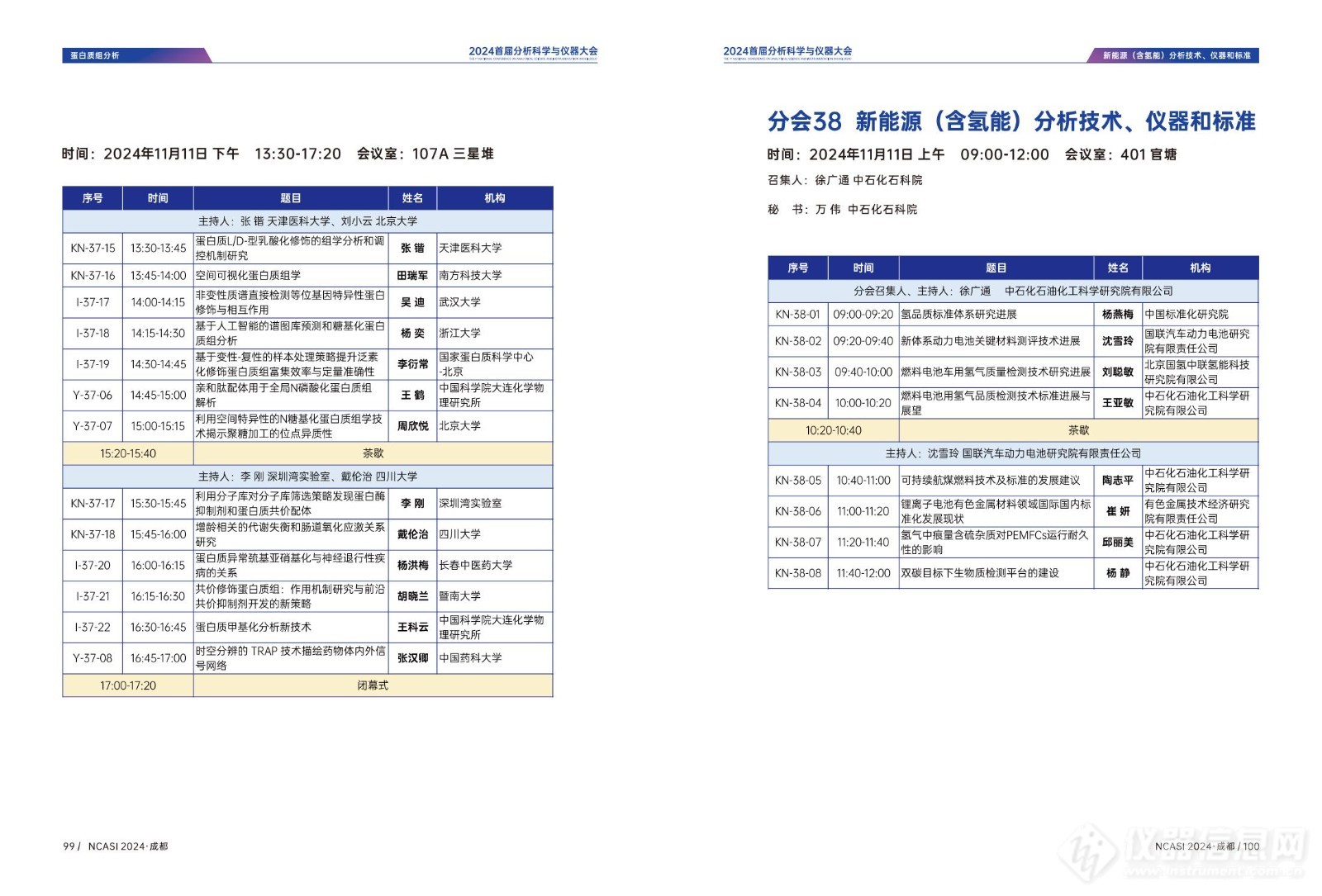Screen dimensions: 1322x896
Task: Select speaker name 李衍常
Action: (x=412, y=364)
